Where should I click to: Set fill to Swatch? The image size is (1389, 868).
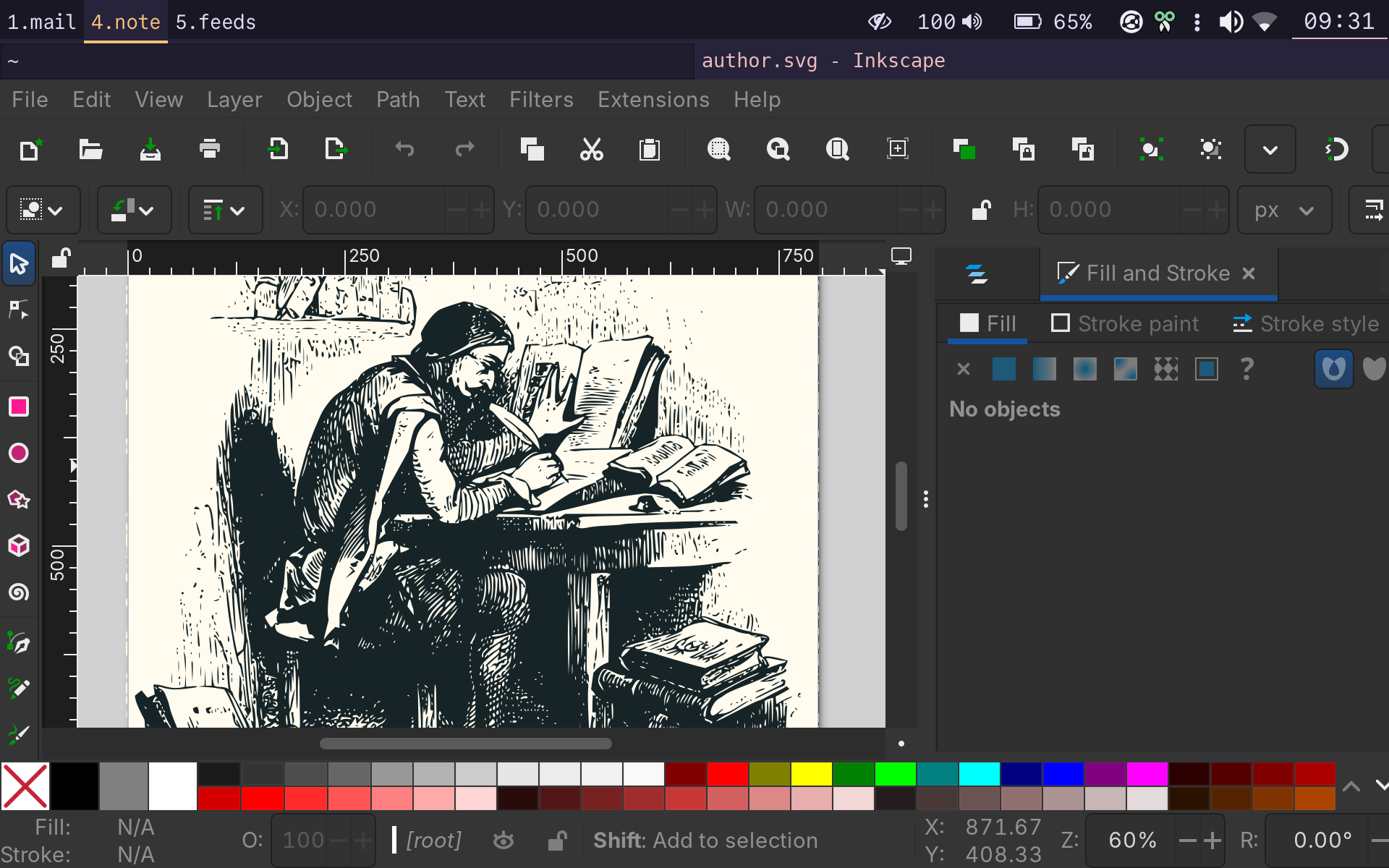[1206, 370]
